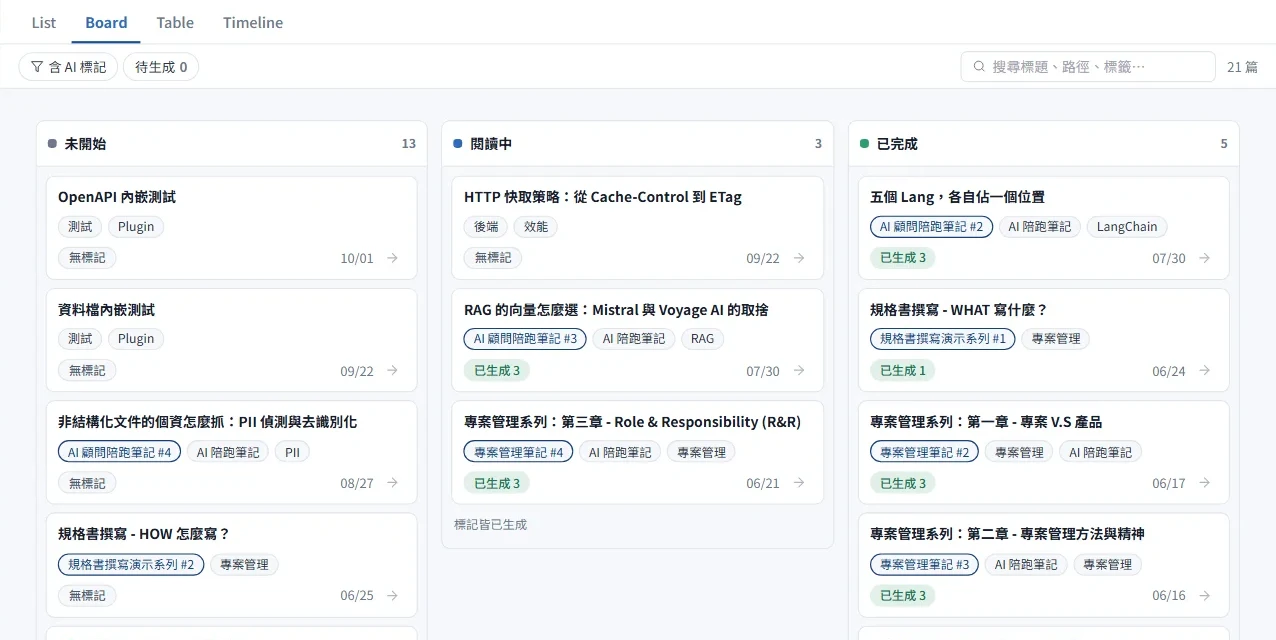Open the arrow on OpenAPI 內嵌測試 card
1276x640 pixels.
[393, 258]
